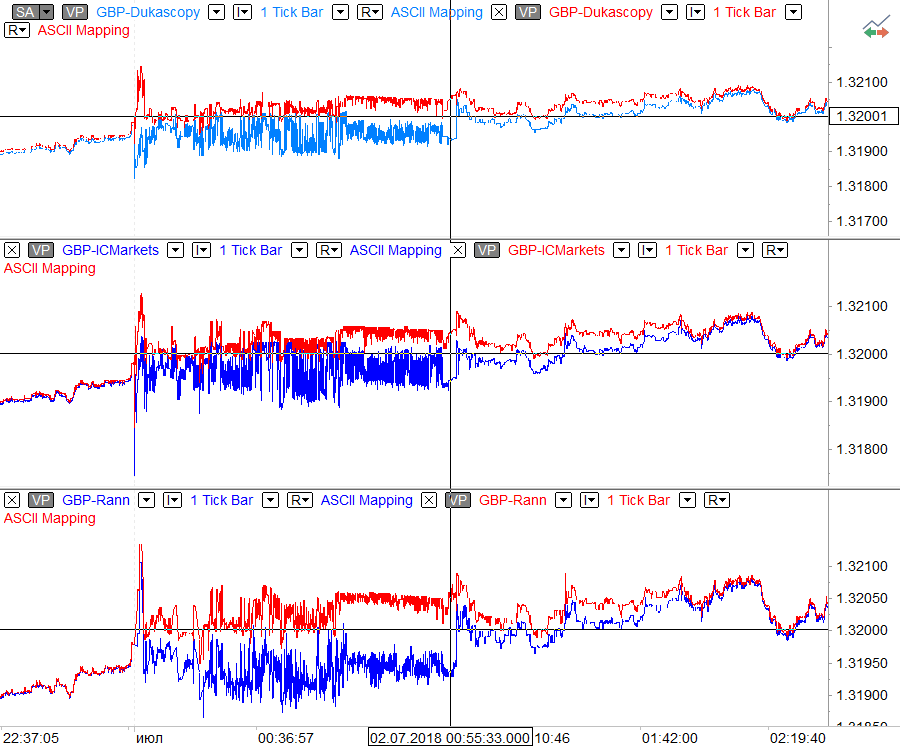Viewport: 900px width, 746px height.
Task: Expand interval dropdown of blue ICMarkets 1 Tick Bar
Action: [300, 250]
